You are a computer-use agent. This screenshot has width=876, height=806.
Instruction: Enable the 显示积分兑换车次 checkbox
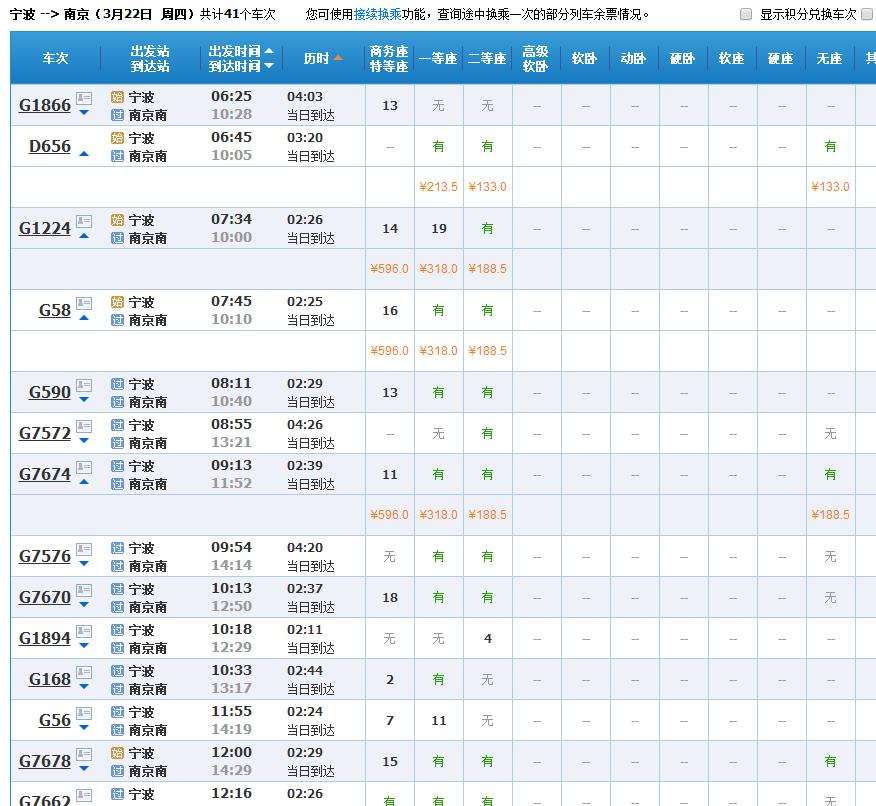click(x=746, y=15)
